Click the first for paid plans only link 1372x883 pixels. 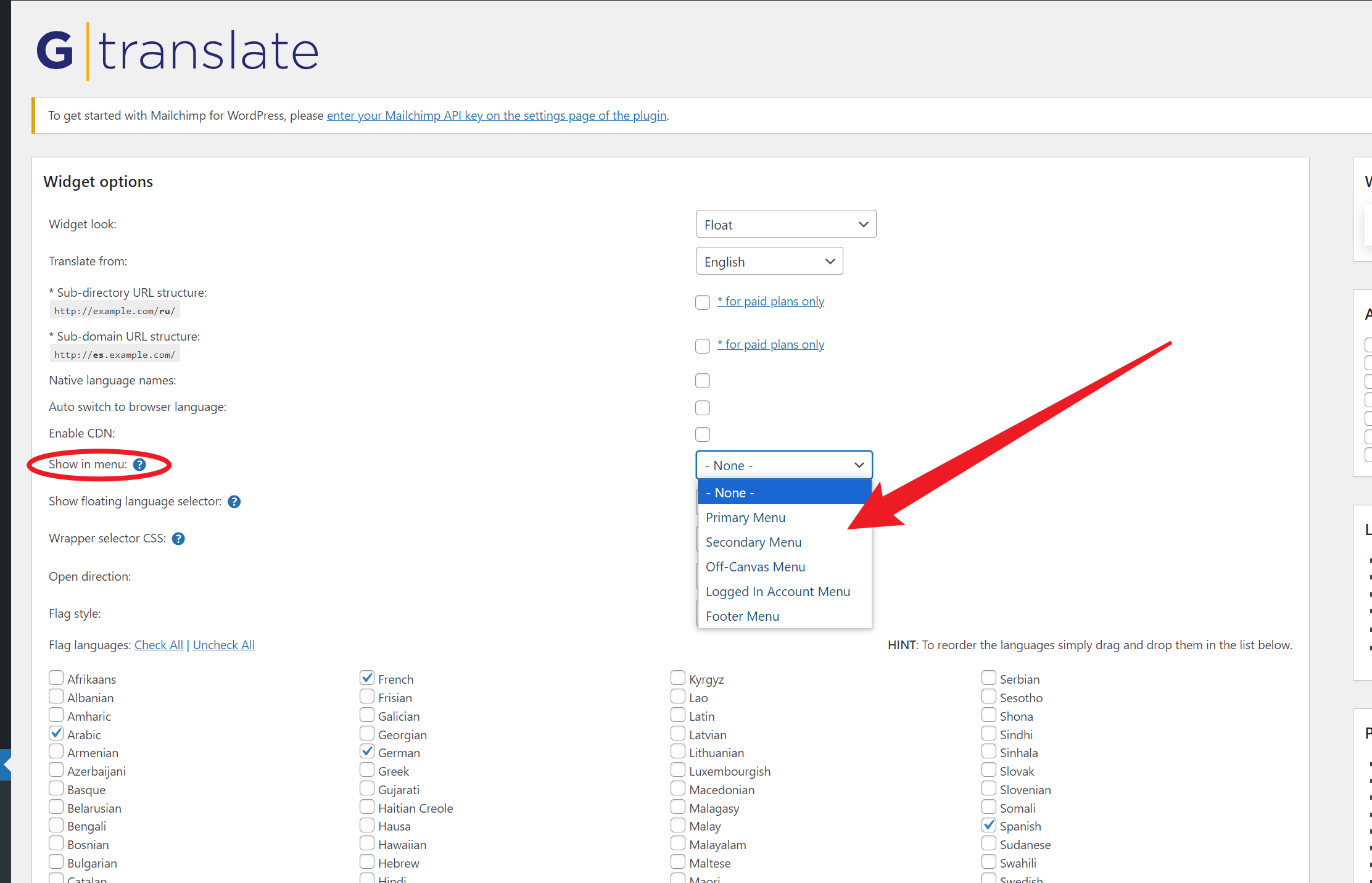click(x=771, y=301)
